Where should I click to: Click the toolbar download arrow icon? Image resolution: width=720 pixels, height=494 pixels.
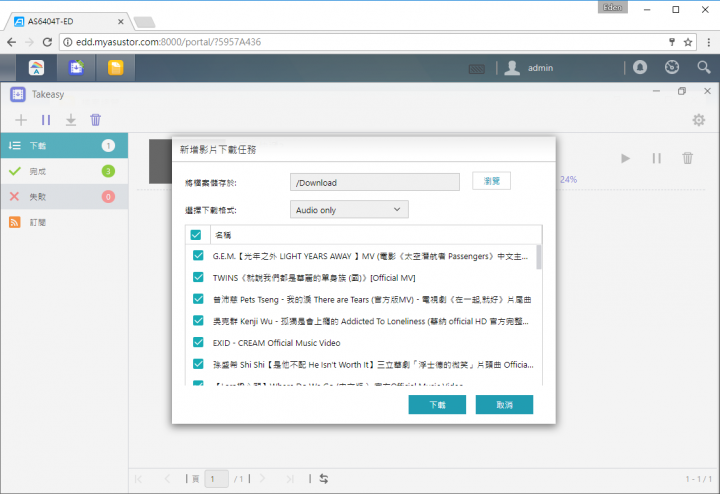pos(71,120)
